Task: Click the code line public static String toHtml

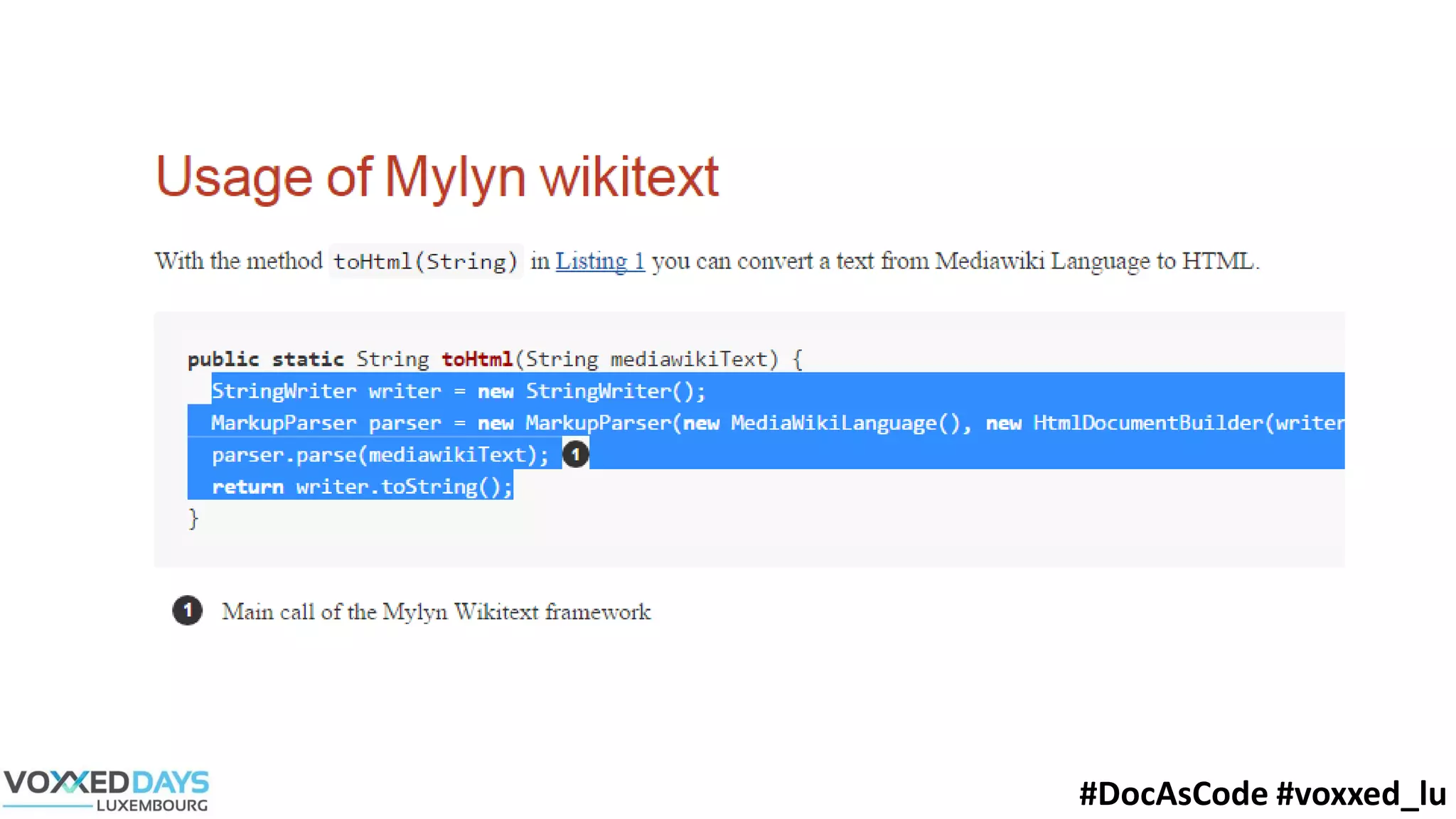Action: (495, 359)
